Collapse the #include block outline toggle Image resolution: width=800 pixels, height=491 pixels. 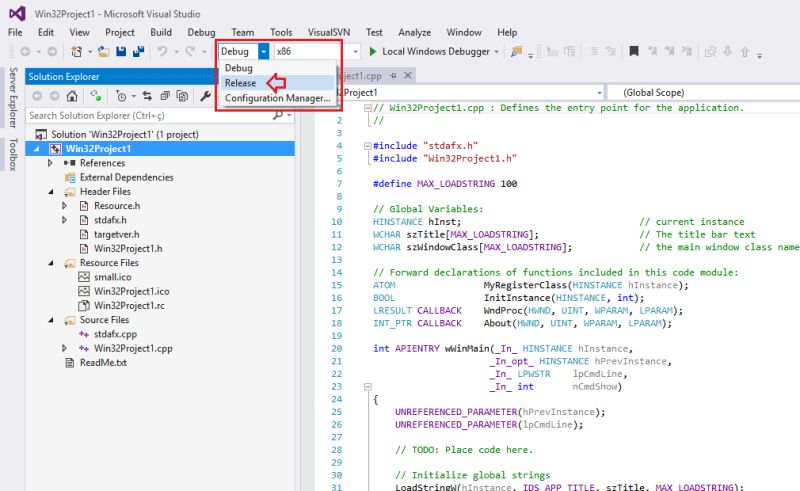(367, 146)
